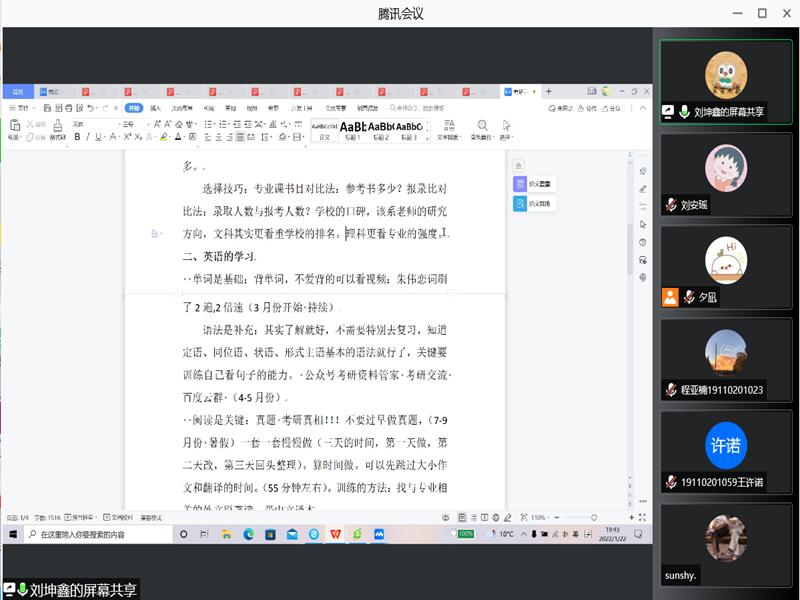Click the text highlight color icon

pos(162,137)
